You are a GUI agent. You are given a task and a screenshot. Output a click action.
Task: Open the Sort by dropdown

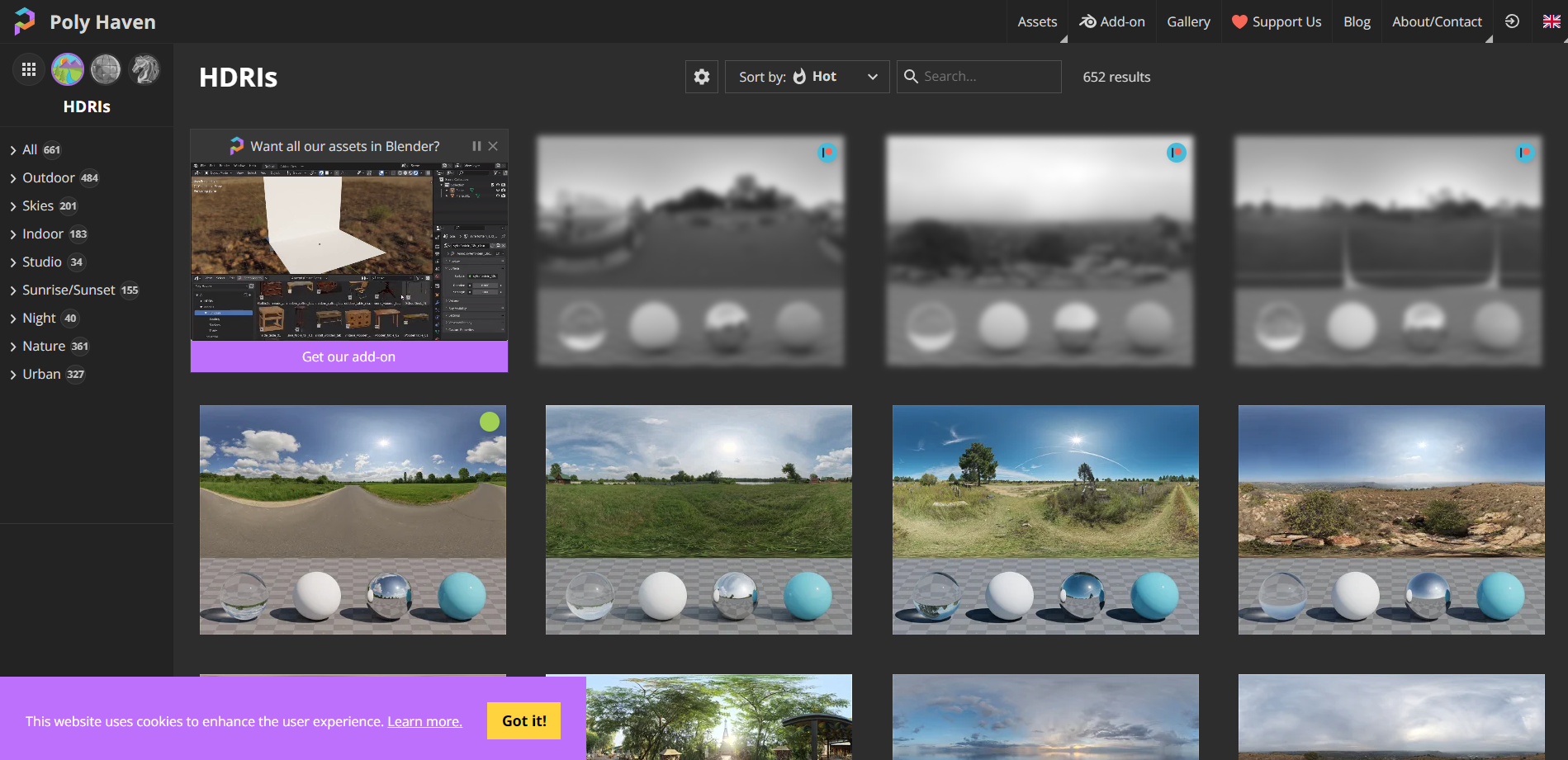[x=872, y=76]
